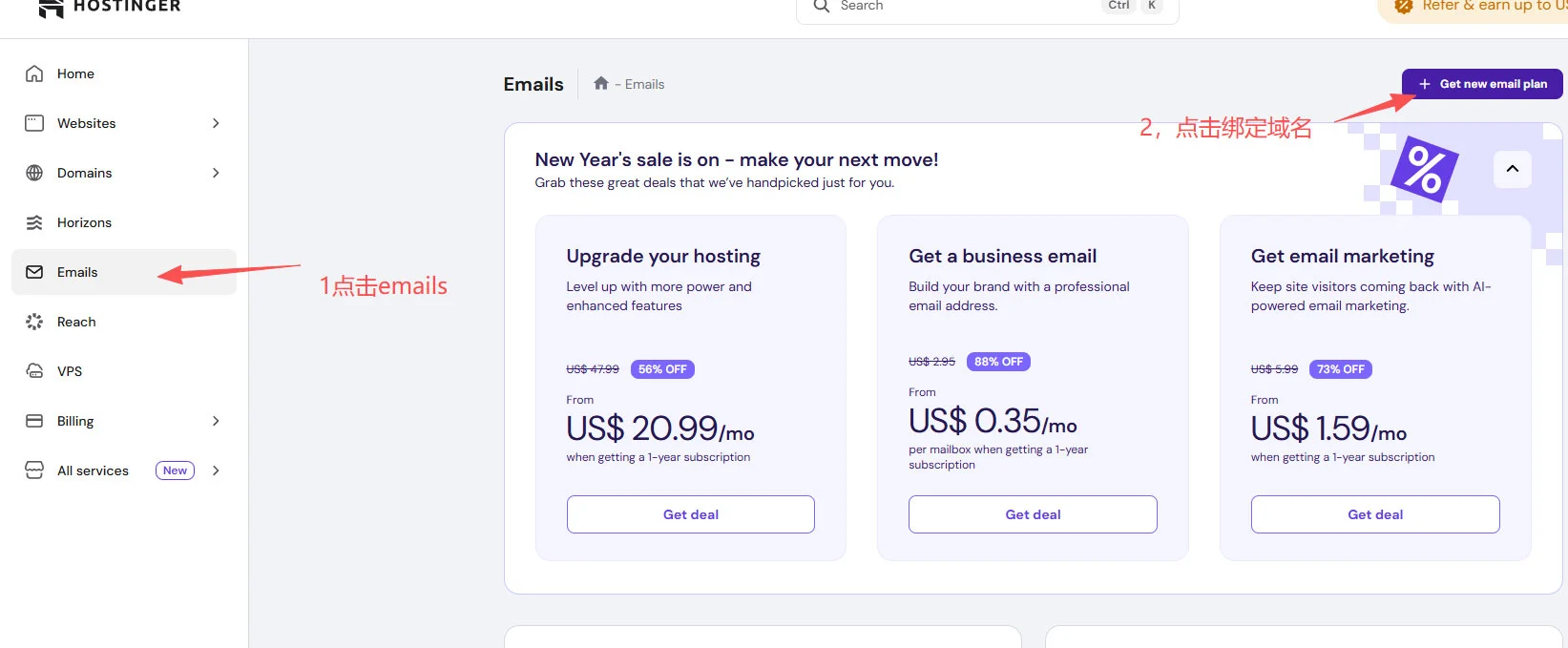
Task: Open All services menu item
Action: [93, 470]
